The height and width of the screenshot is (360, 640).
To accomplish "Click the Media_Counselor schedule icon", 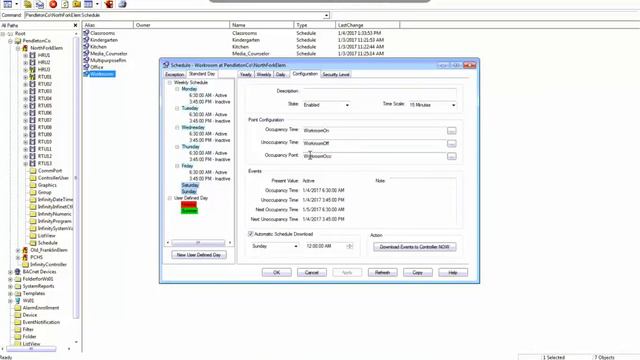I will 86,53.
